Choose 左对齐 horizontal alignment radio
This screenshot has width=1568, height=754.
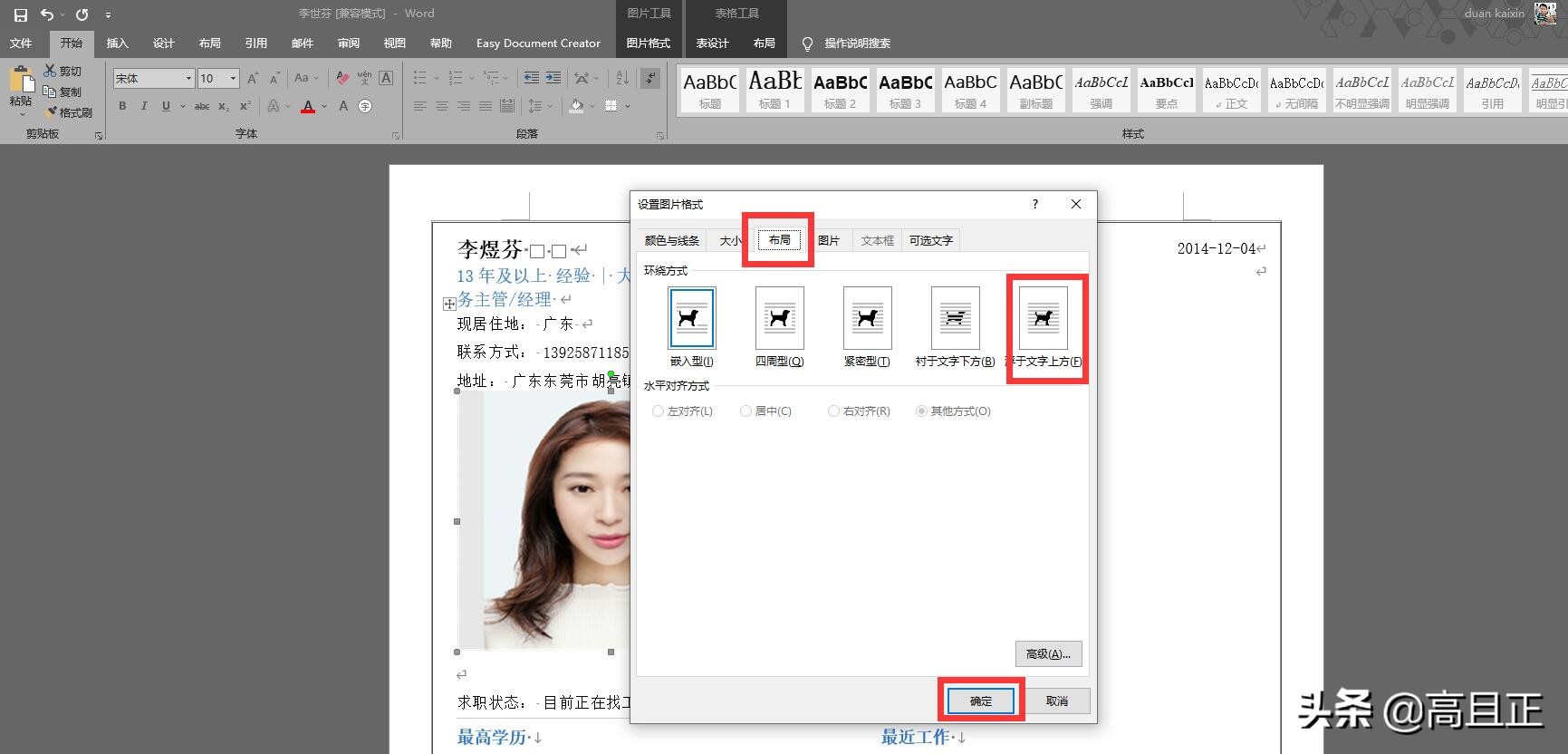pos(658,411)
